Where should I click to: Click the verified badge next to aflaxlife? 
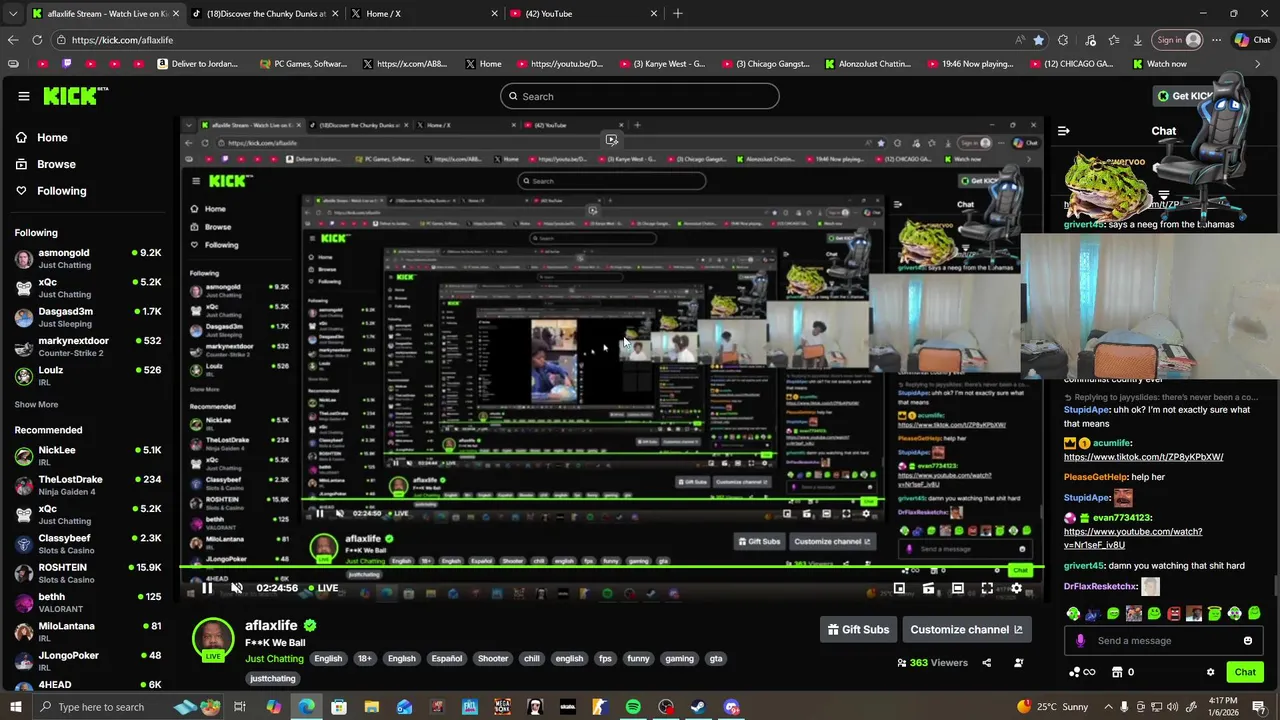[x=310, y=625]
